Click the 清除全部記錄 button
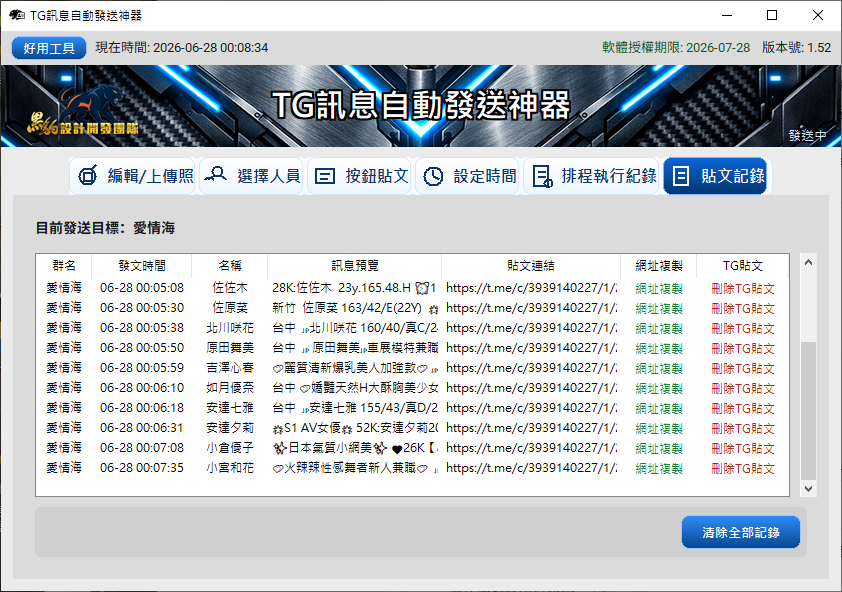842x592 pixels. 741,532
